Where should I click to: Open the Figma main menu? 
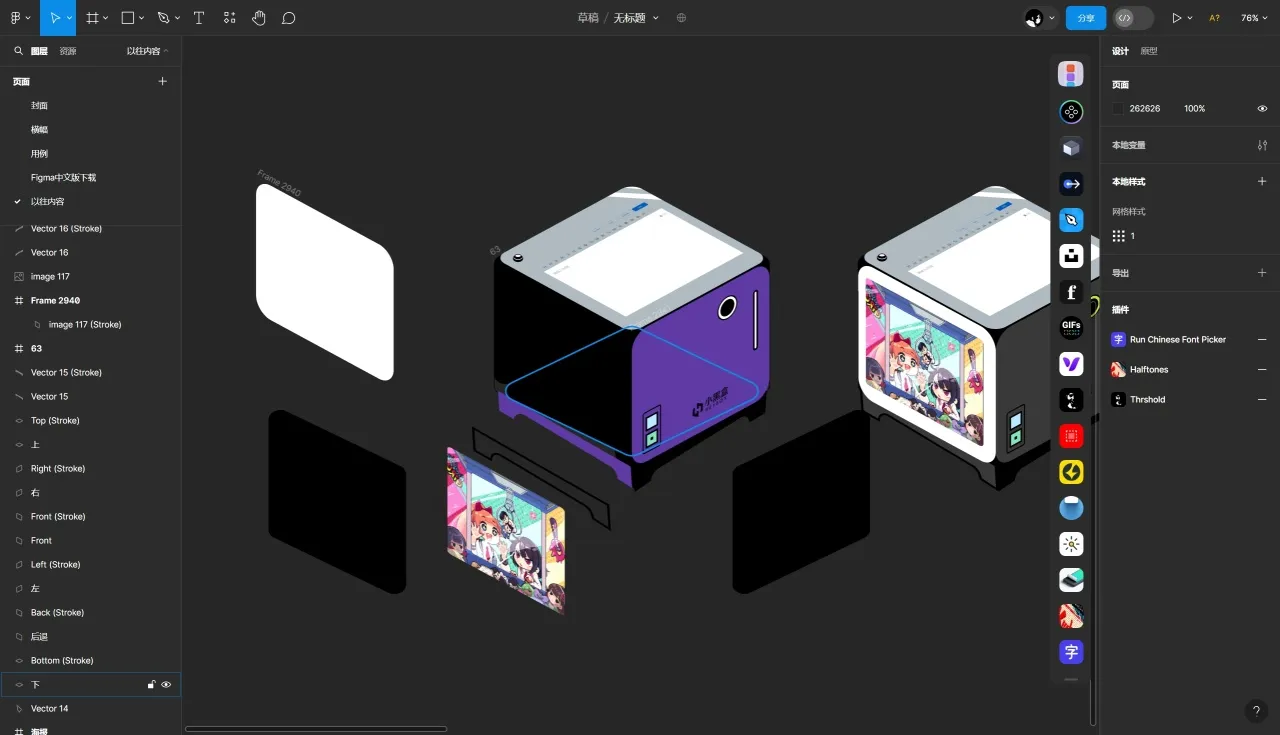point(17,18)
